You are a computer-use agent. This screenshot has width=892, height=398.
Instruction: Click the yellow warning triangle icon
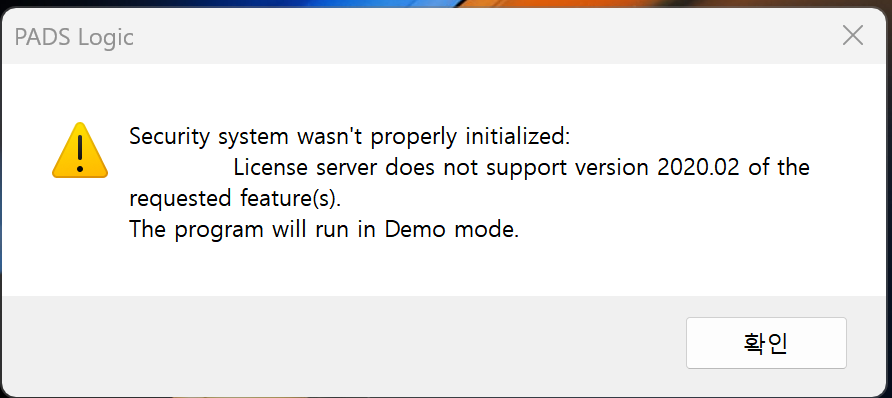(80, 150)
